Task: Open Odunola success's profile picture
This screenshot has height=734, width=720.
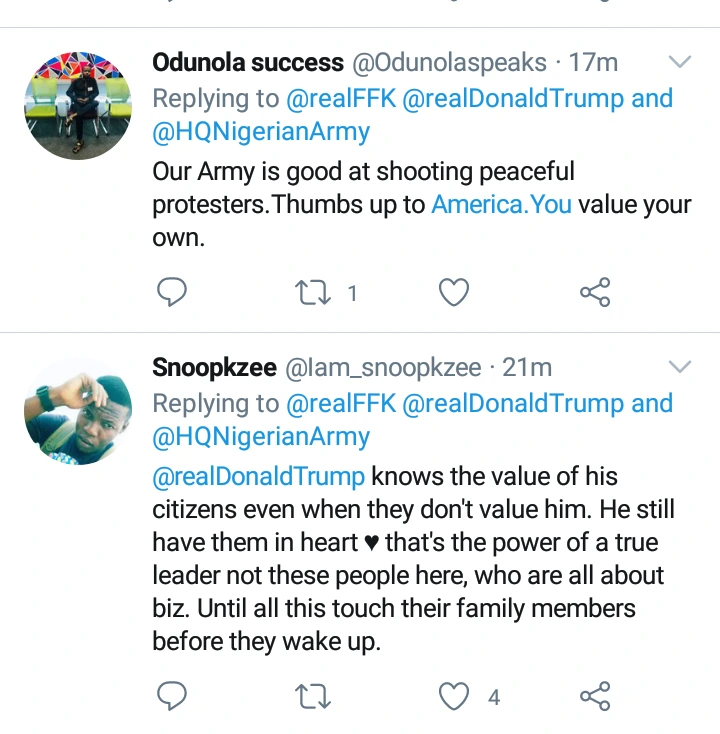Action: (78, 104)
